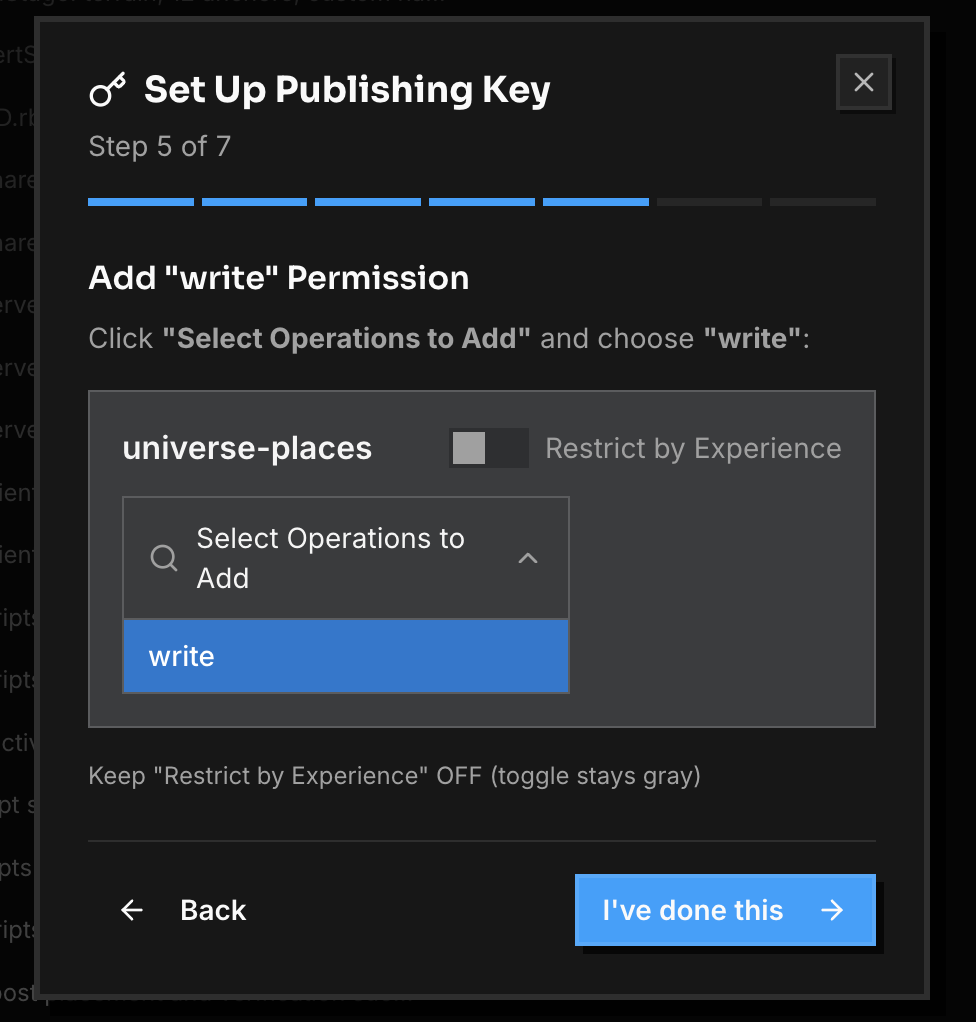
Task: Click the Step 5 of 7 text
Action: tap(160, 147)
